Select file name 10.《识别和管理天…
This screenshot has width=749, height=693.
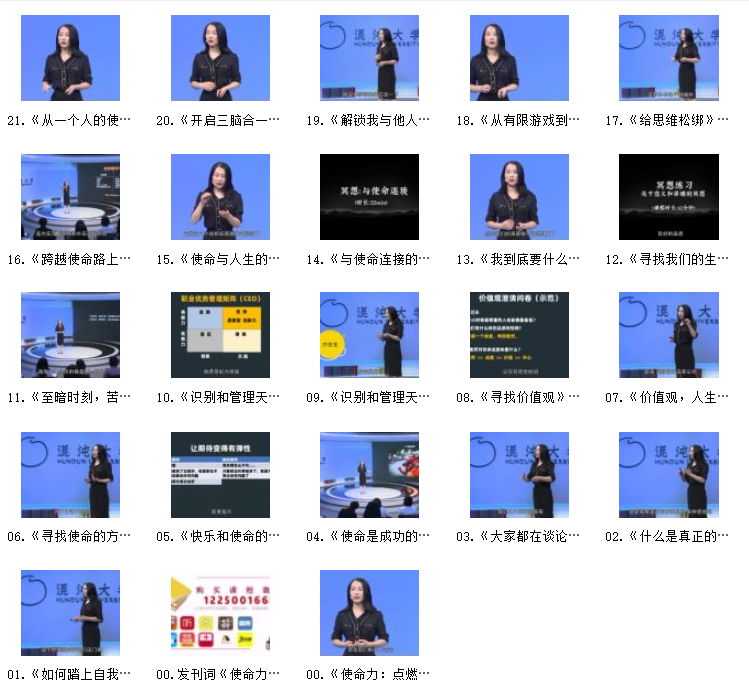(218, 397)
